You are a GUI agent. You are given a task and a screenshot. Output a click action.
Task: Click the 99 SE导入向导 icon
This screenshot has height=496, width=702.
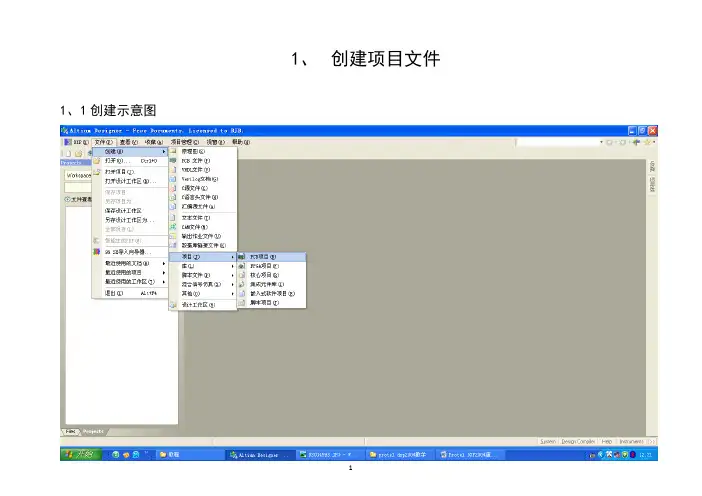[x=97, y=251]
